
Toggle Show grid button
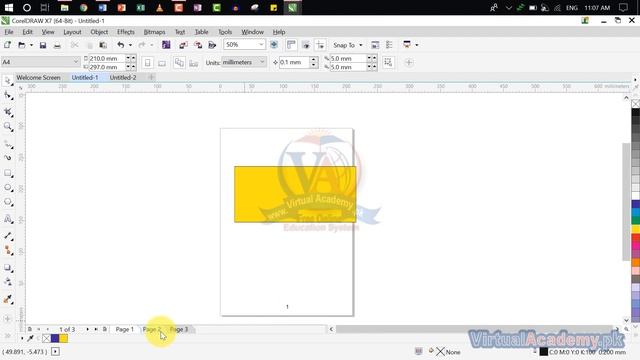pos(306,45)
